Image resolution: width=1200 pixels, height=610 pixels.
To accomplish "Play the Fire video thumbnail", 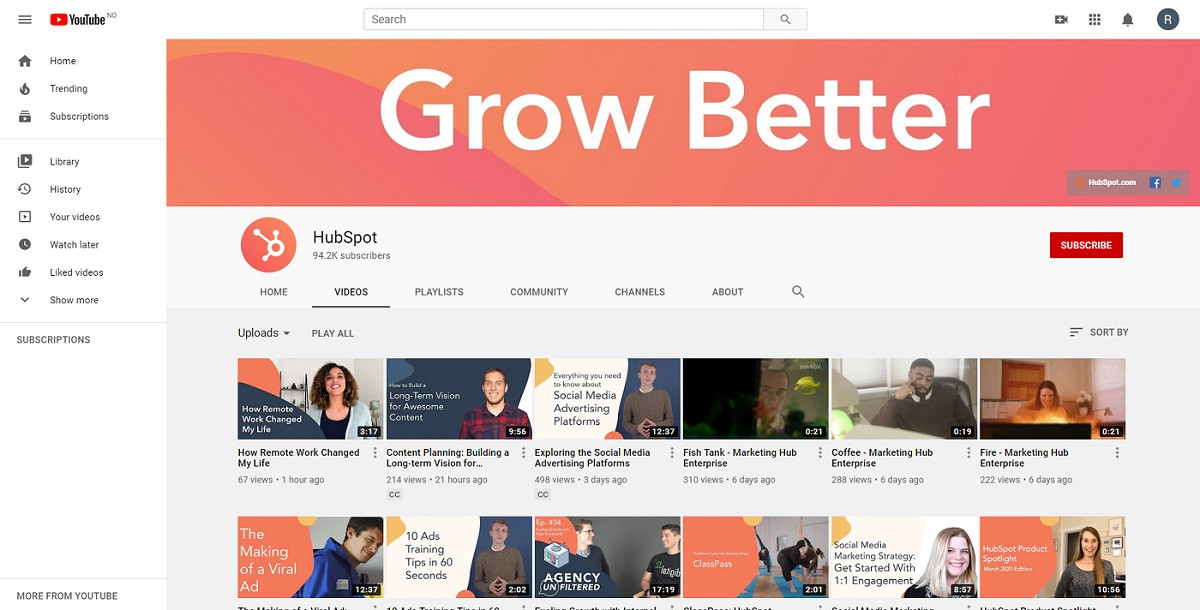I will pos(1053,399).
